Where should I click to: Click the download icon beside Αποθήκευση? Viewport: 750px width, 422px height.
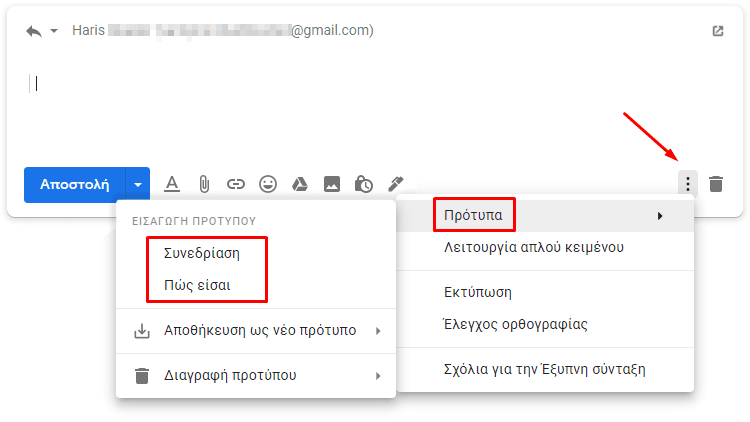pos(142,331)
